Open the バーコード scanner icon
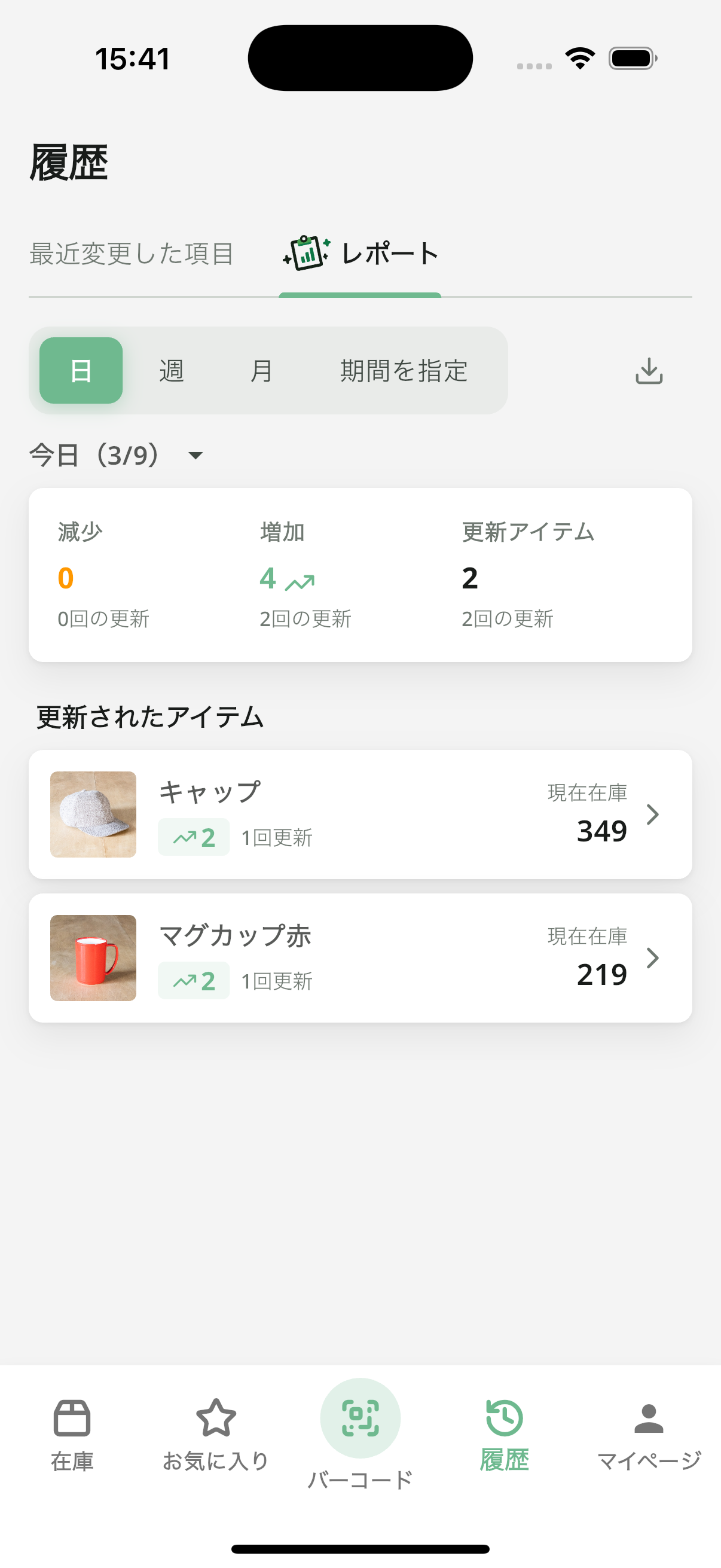Viewport: 721px width, 1568px height. click(x=360, y=1418)
